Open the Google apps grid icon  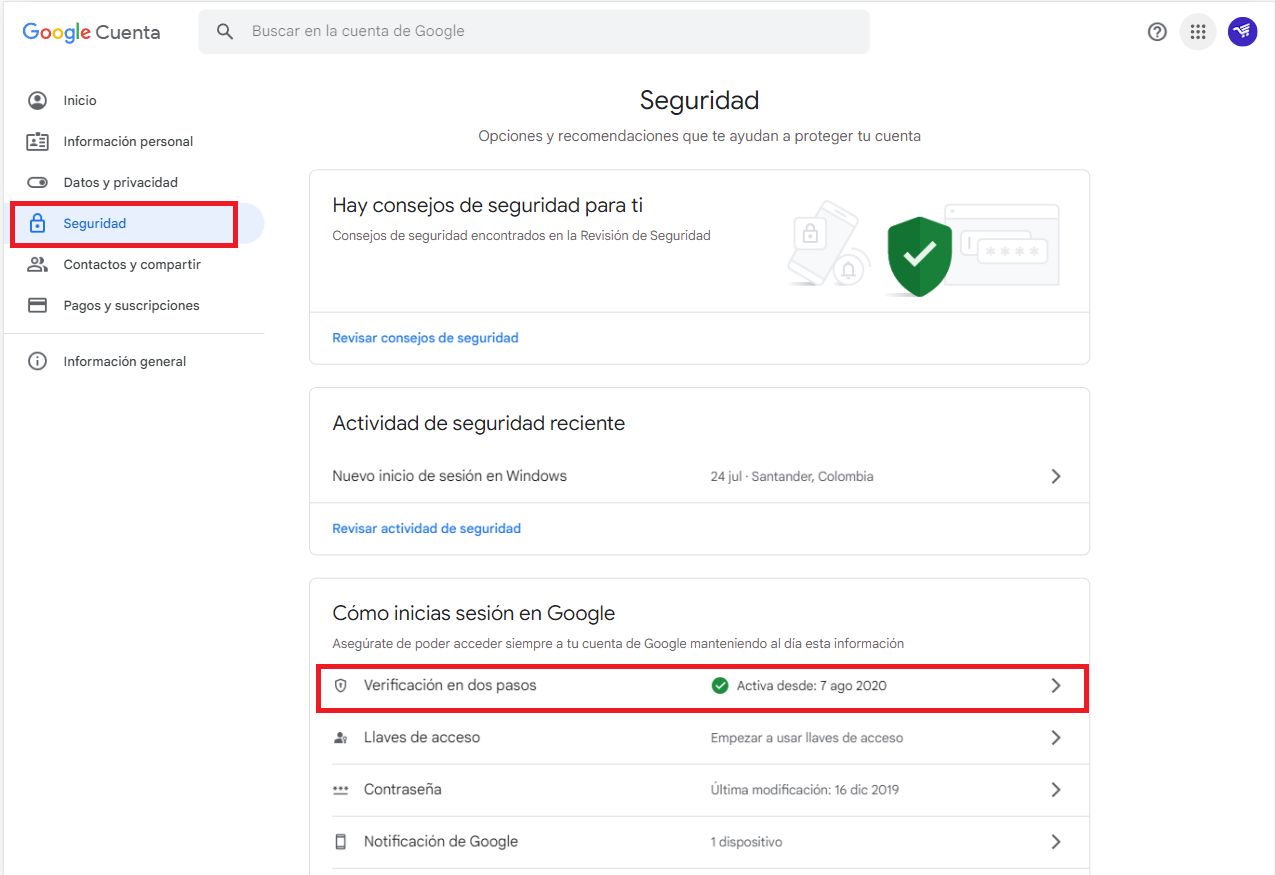click(1198, 32)
